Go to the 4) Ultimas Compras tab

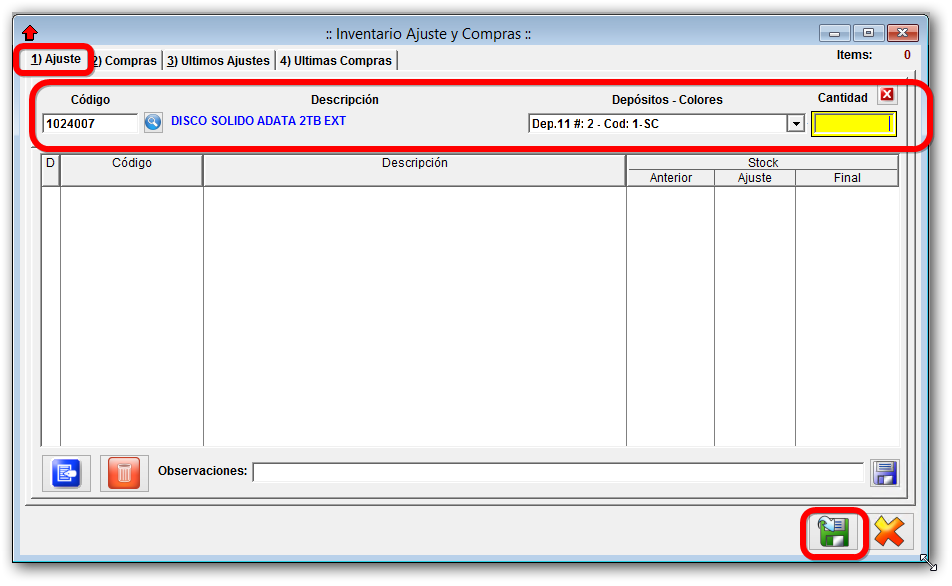pos(336,61)
